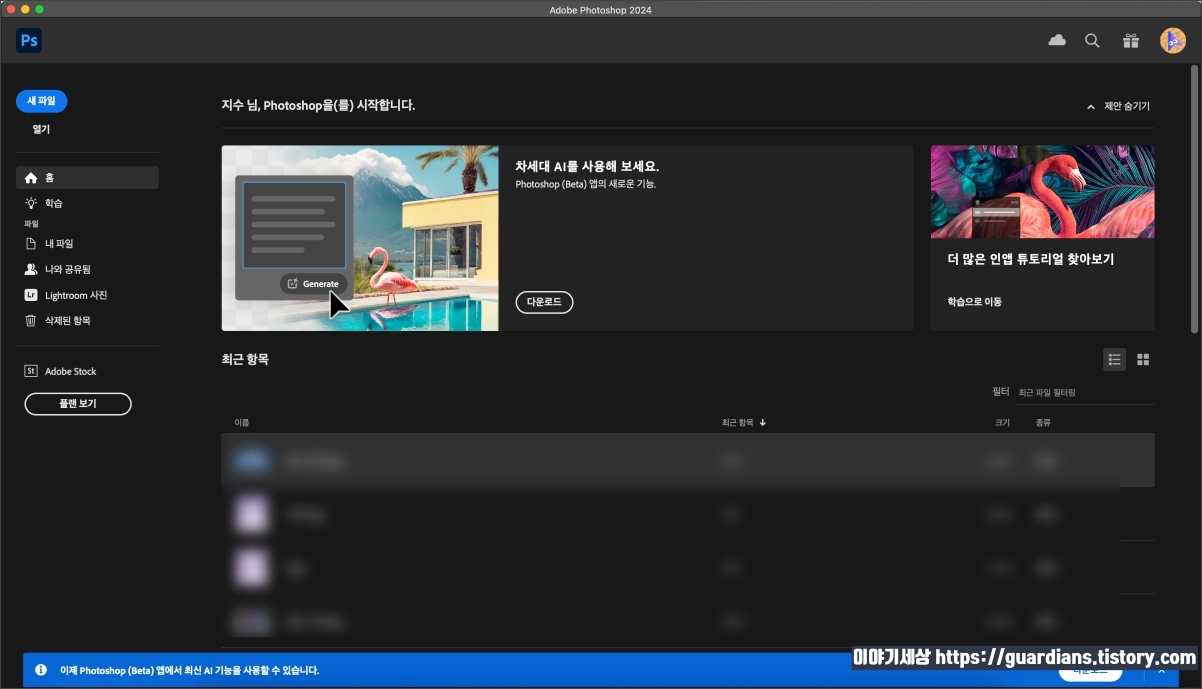Click the 삭제된 항목 trash icon
The width and height of the screenshot is (1202, 689).
click(x=31, y=321)
